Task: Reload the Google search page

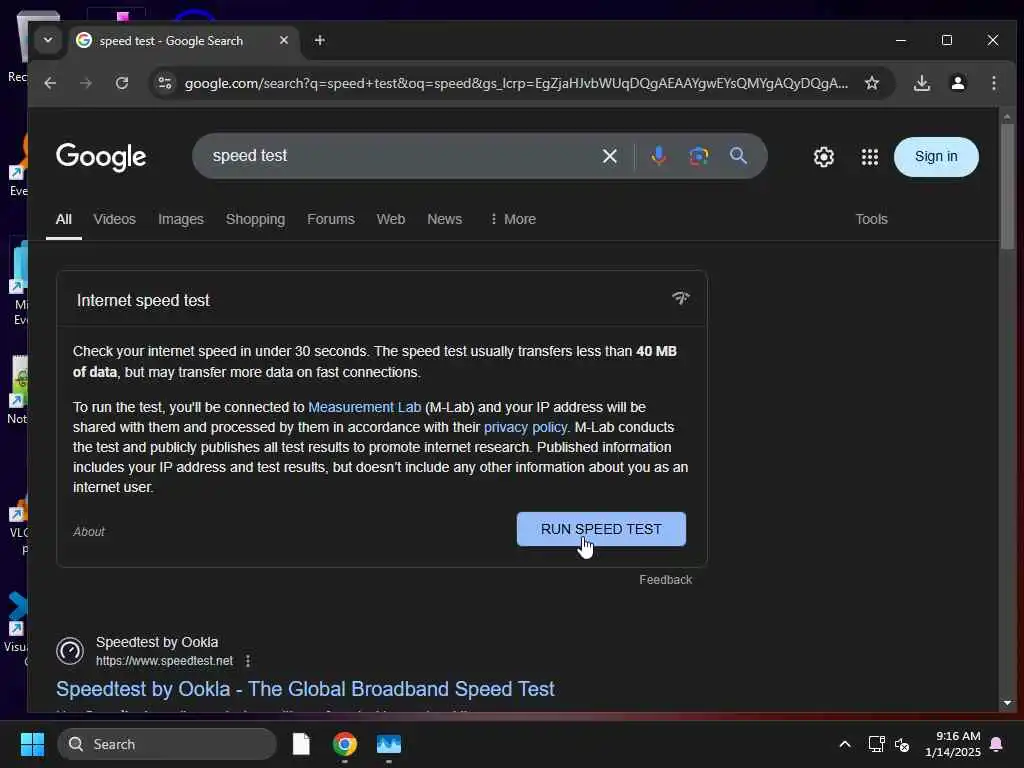Action: tap(121, 83)
